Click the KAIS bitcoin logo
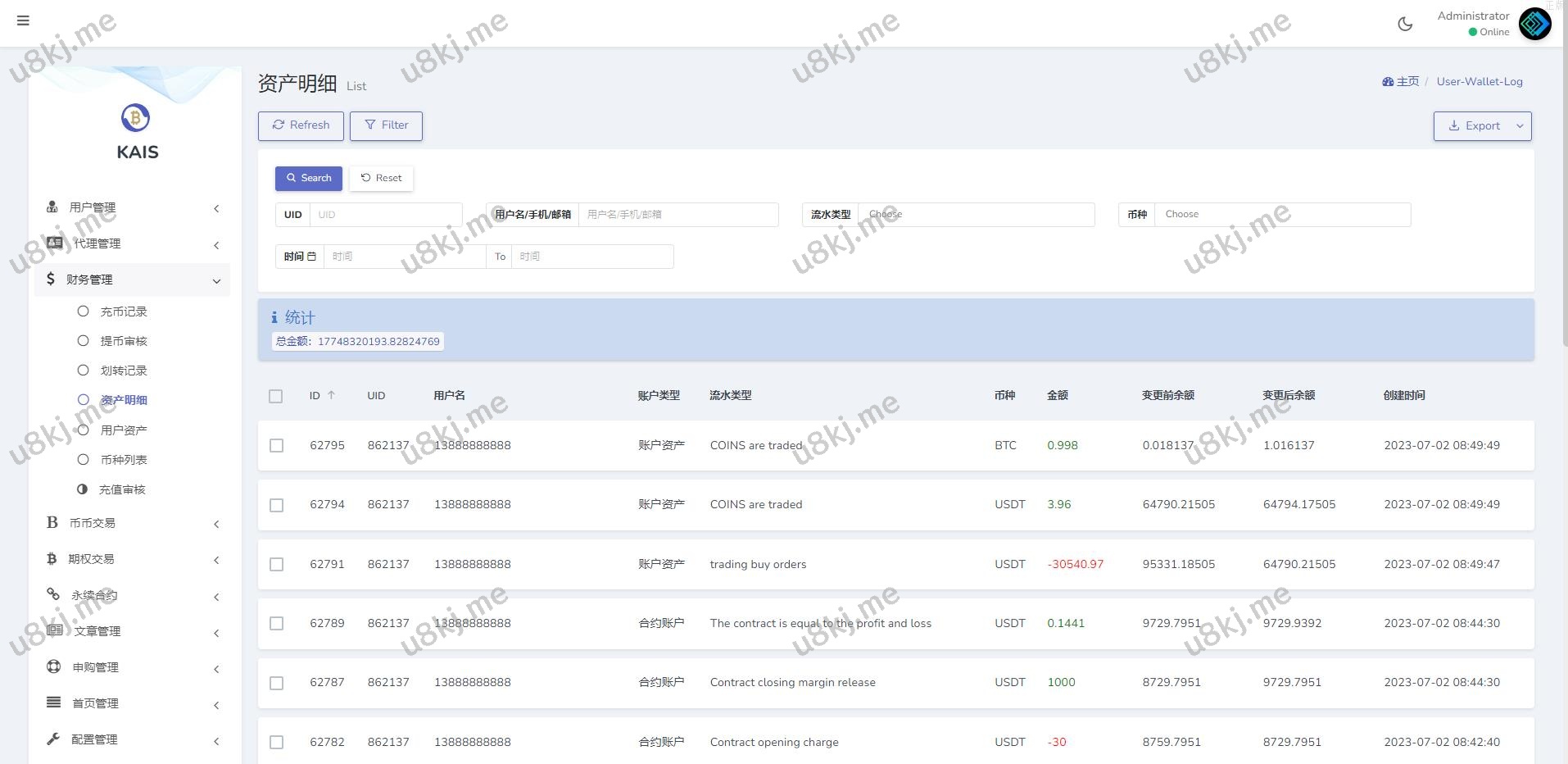Screen dimensions: 1568x764 (135, 118)
